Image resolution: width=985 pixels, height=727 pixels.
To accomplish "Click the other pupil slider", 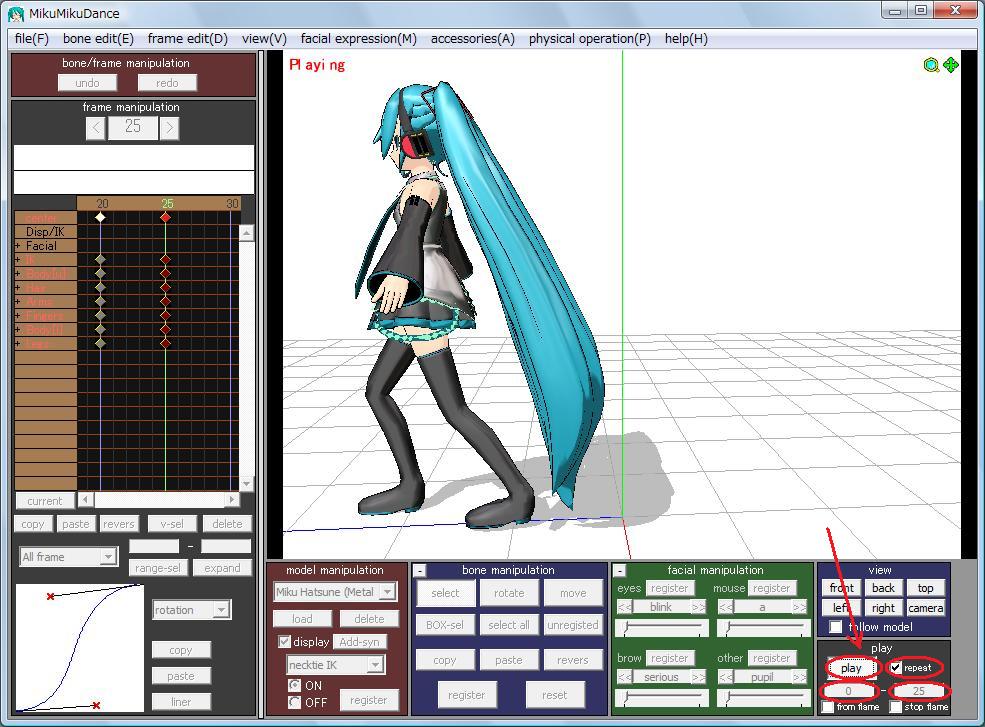I will pyautogui.click(x=763, y=697).
